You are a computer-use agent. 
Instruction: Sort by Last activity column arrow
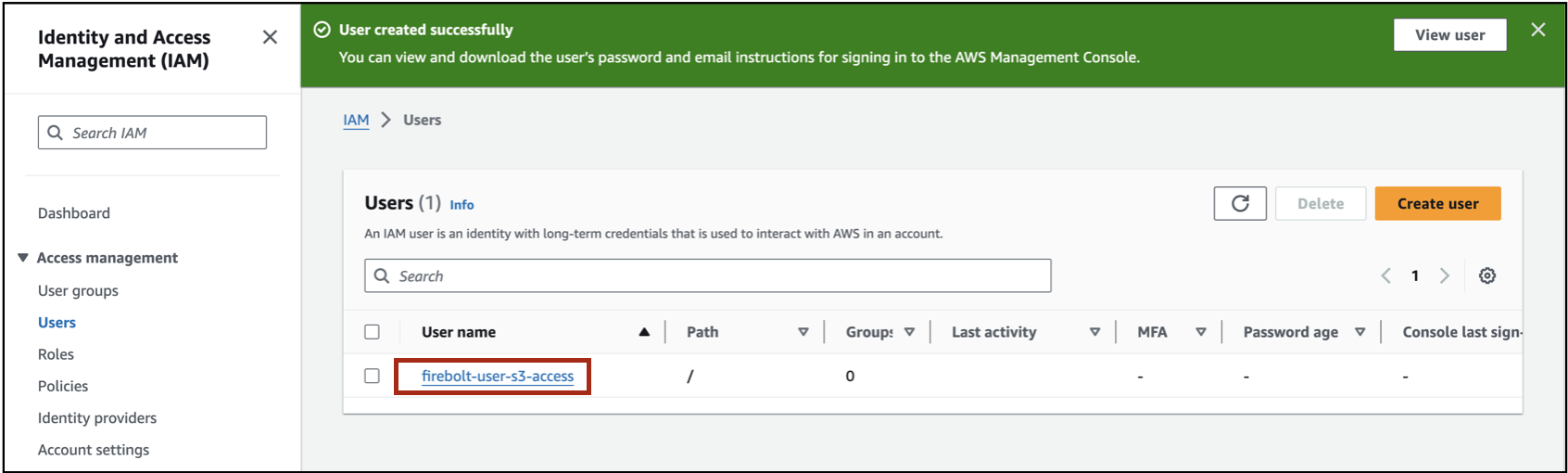(1094, 332)
